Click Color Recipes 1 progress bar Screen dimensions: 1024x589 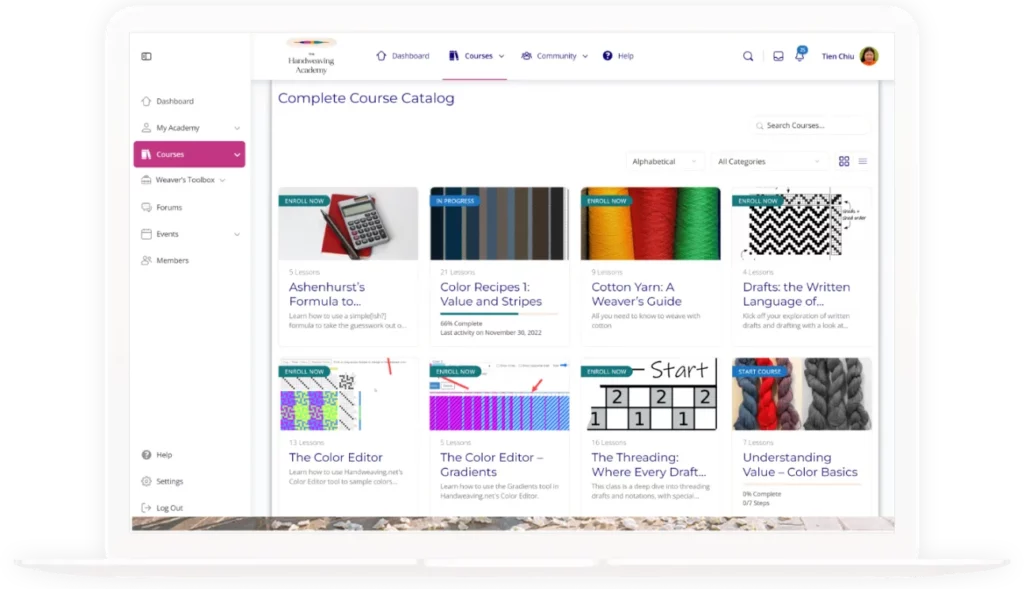pos(499,315)
